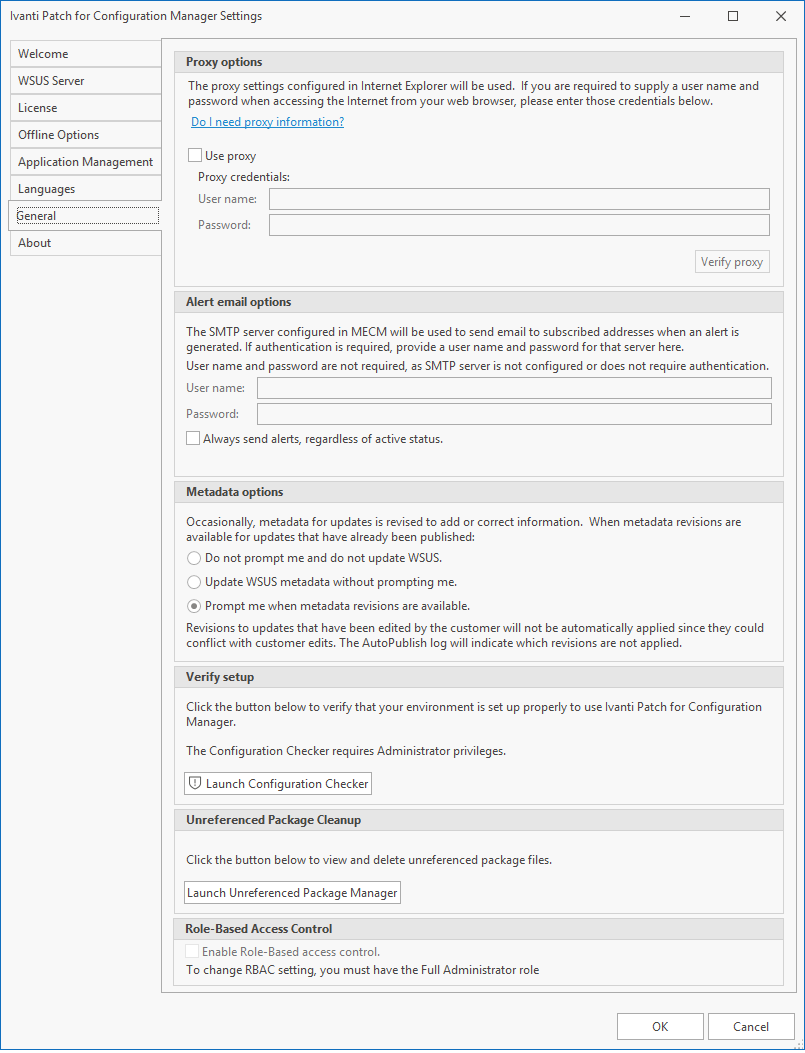Open the Do I need proxy information link
The width and height of the screenshot is (805, 1053).
(x=267, y=122)
